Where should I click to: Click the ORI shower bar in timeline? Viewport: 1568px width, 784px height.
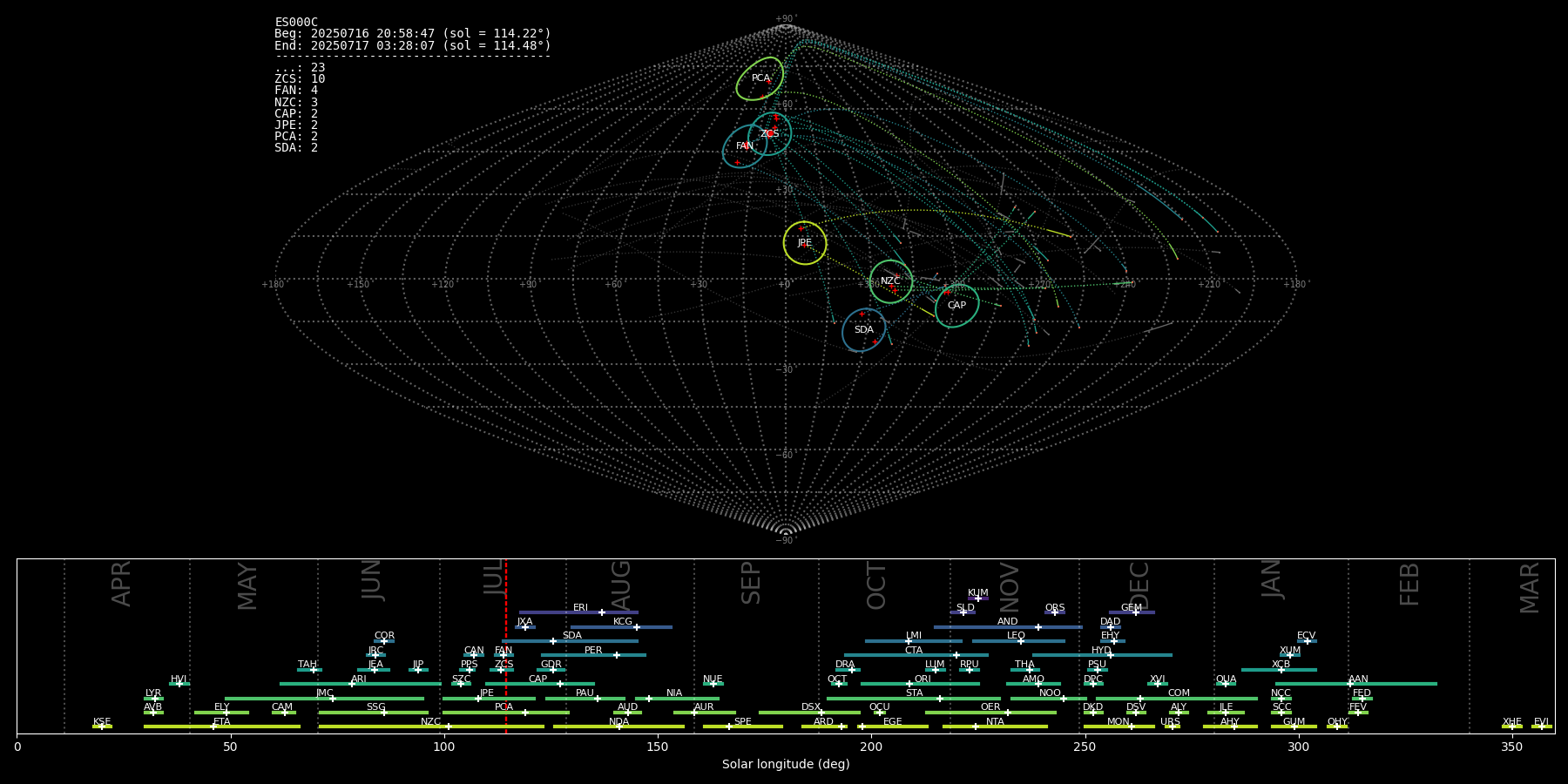coord(920,684)
